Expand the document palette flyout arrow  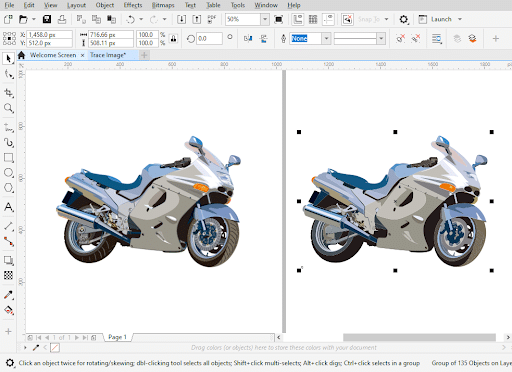click(x=25, y=348)
